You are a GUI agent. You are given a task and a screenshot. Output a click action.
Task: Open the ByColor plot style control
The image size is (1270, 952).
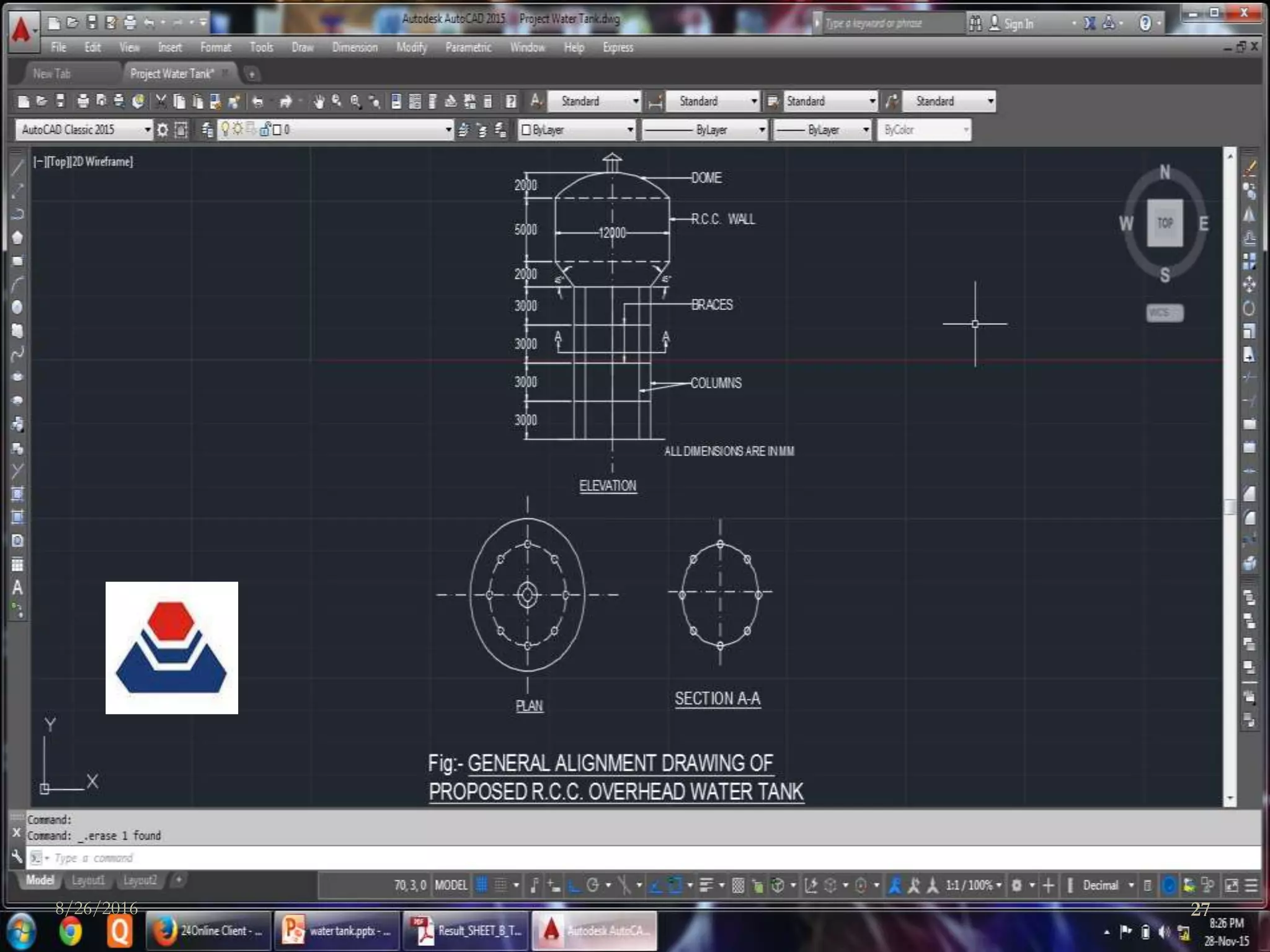(924, 130)
